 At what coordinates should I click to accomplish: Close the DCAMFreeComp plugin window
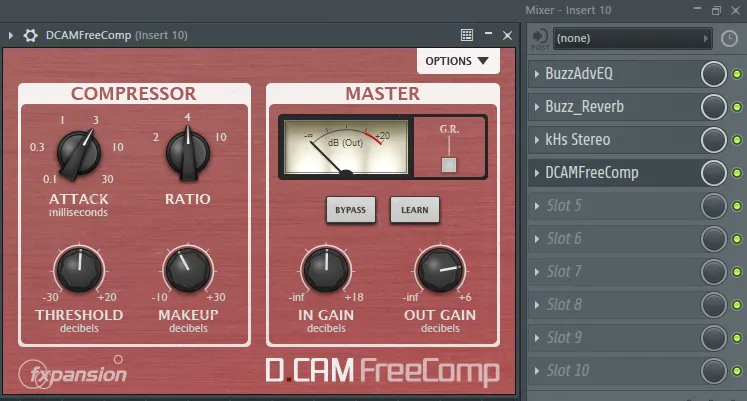[x=507, y=35]
